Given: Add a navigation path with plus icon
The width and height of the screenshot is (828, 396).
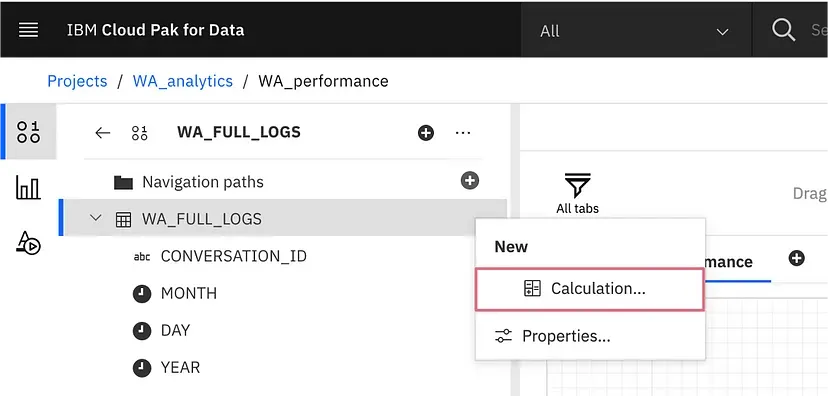Looking at the screenshot, I should coord(469,181).
